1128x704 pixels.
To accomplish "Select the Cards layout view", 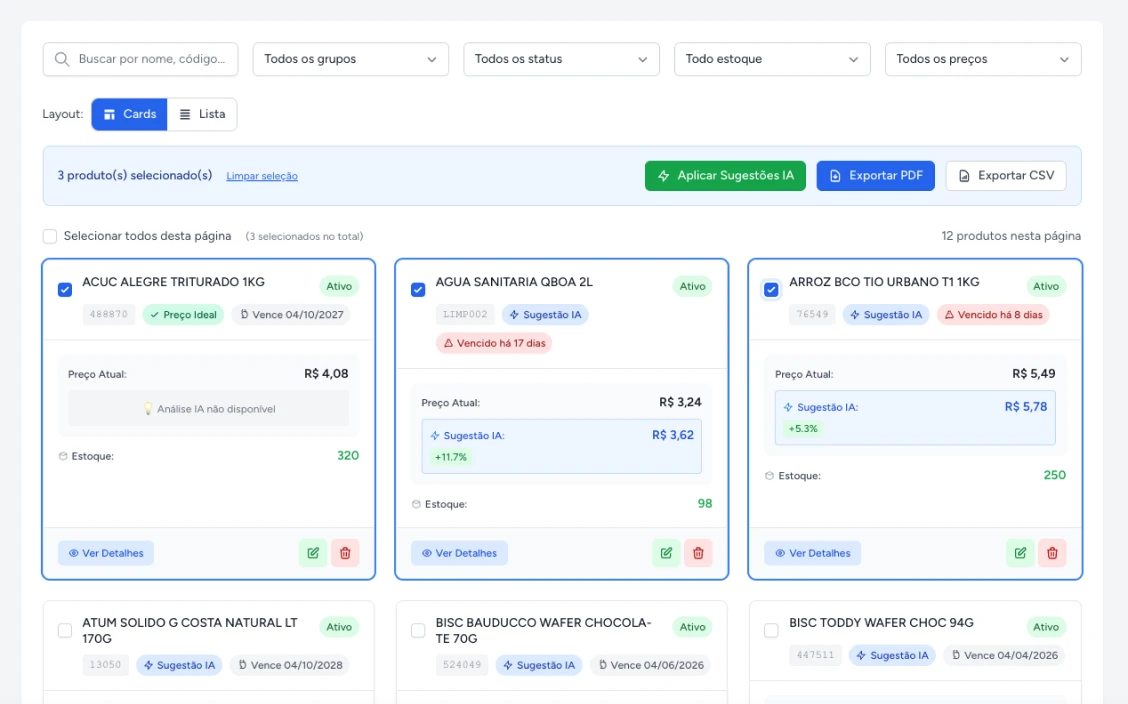I will (129, 114).
